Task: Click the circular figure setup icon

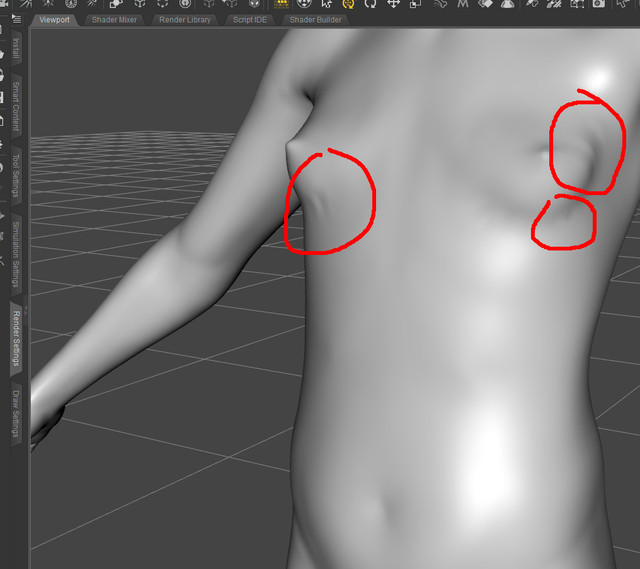Action: click(x=185, y=4)
